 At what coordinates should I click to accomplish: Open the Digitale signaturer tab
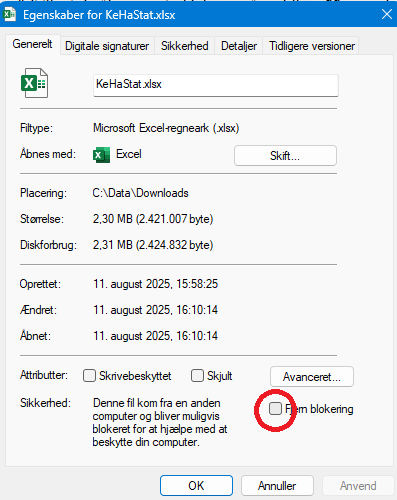pyautogui.click(x=107, y=46)
